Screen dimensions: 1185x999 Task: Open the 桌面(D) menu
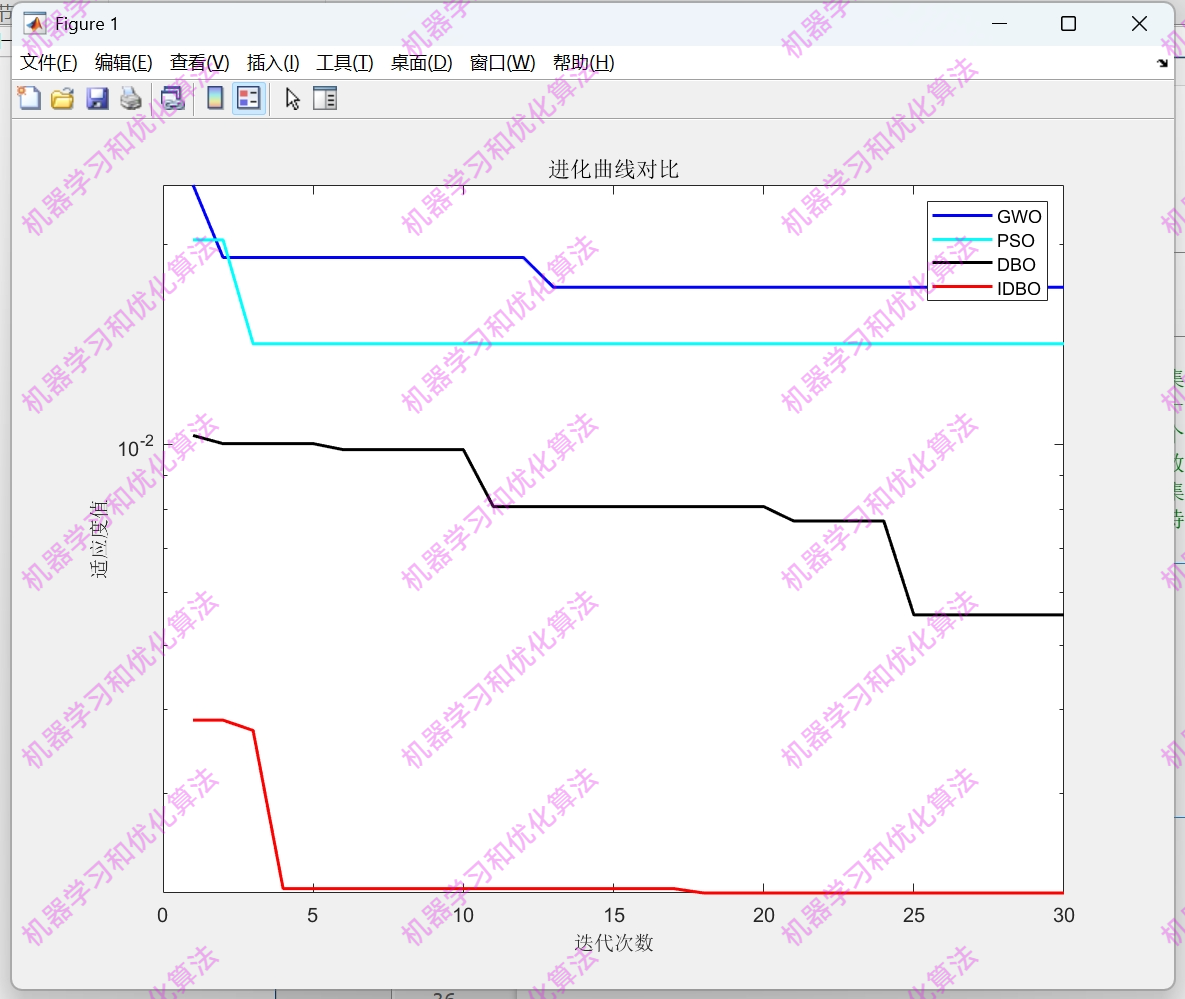(x=421, y=63)
